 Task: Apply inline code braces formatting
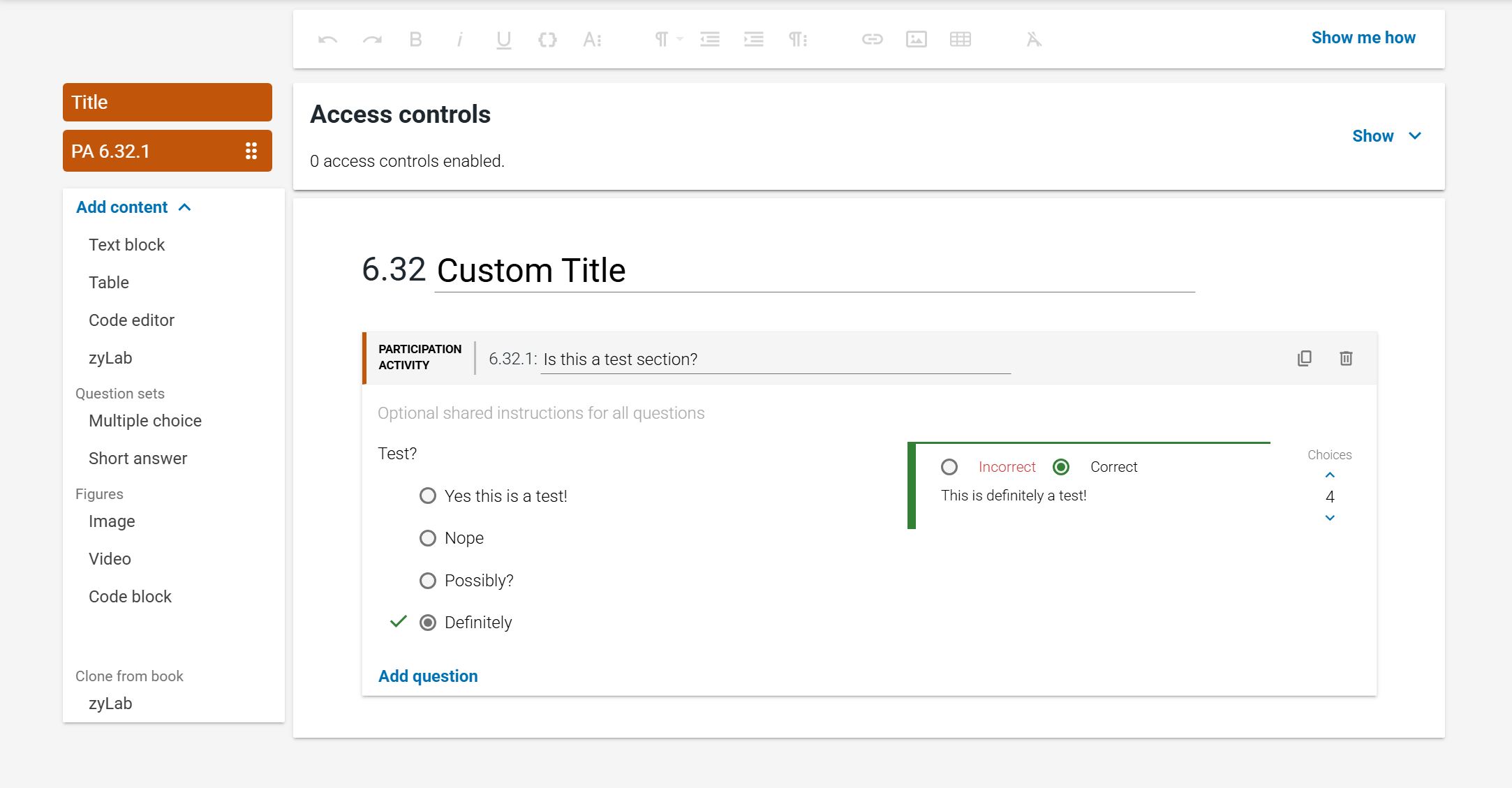pos(547,40)
